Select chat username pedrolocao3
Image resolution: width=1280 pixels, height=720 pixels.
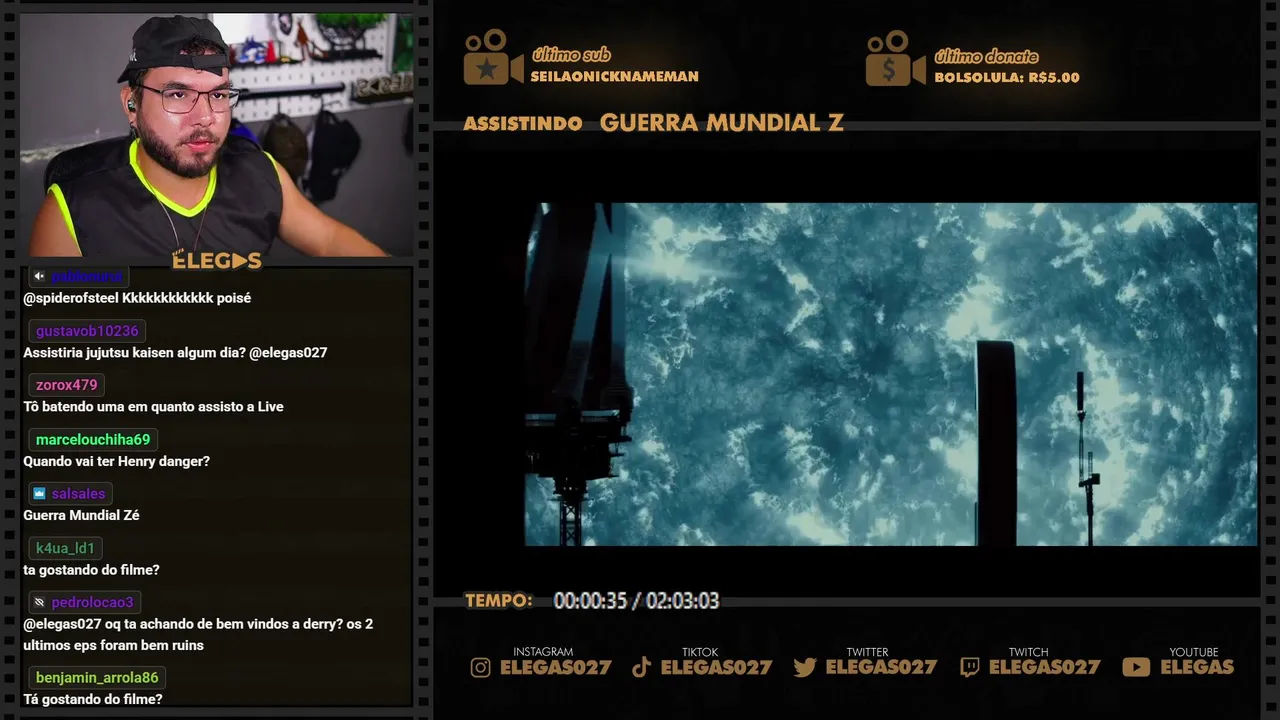point(92,602)
